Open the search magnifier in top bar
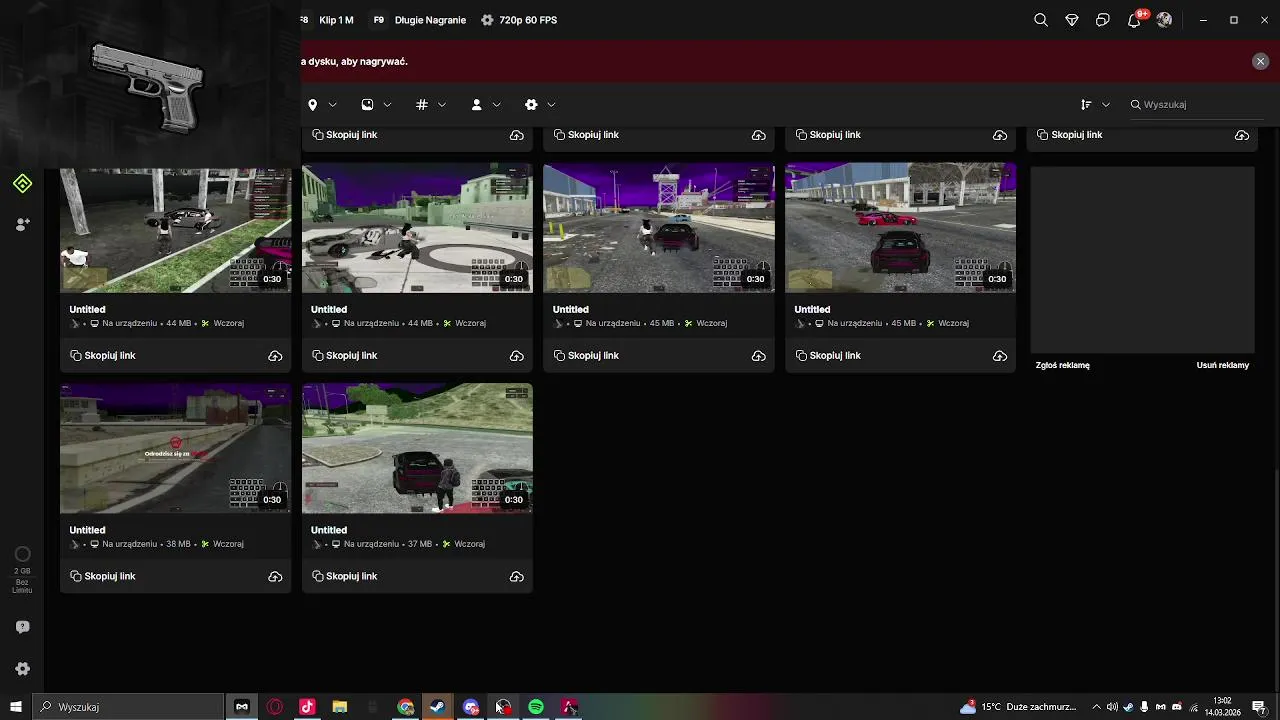 1041,20
